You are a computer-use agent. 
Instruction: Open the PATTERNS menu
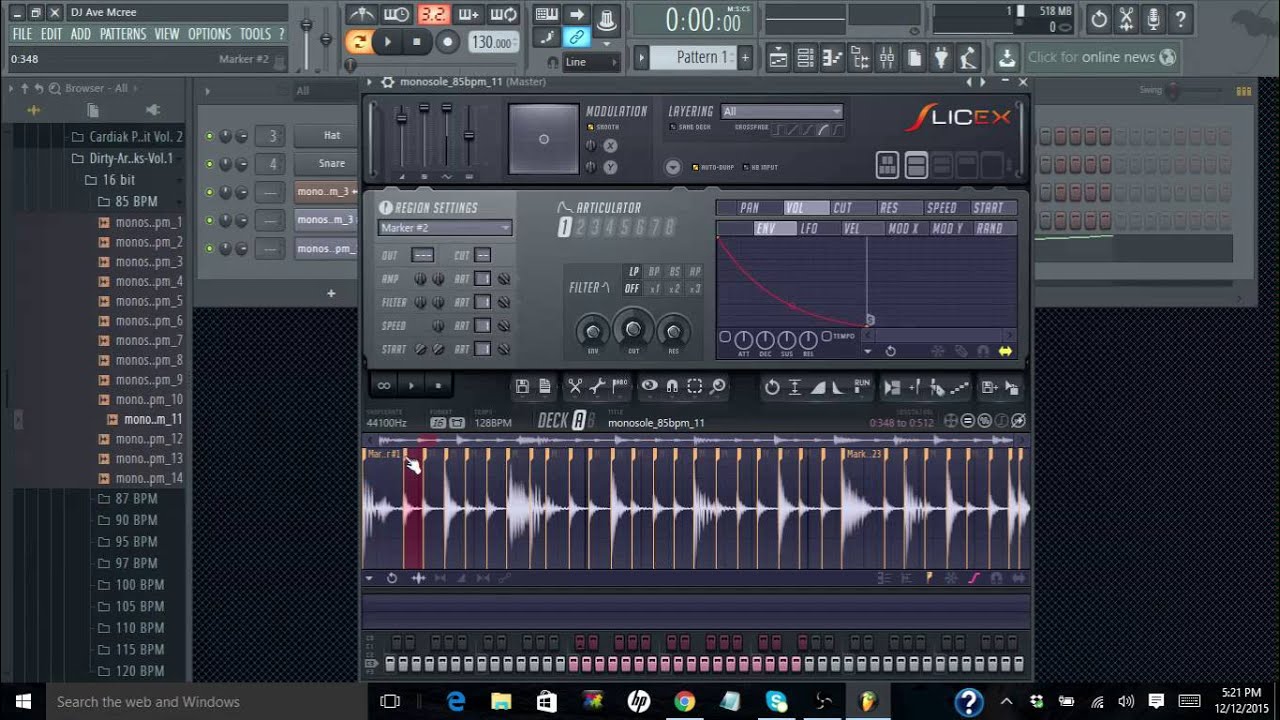(123, 34)
